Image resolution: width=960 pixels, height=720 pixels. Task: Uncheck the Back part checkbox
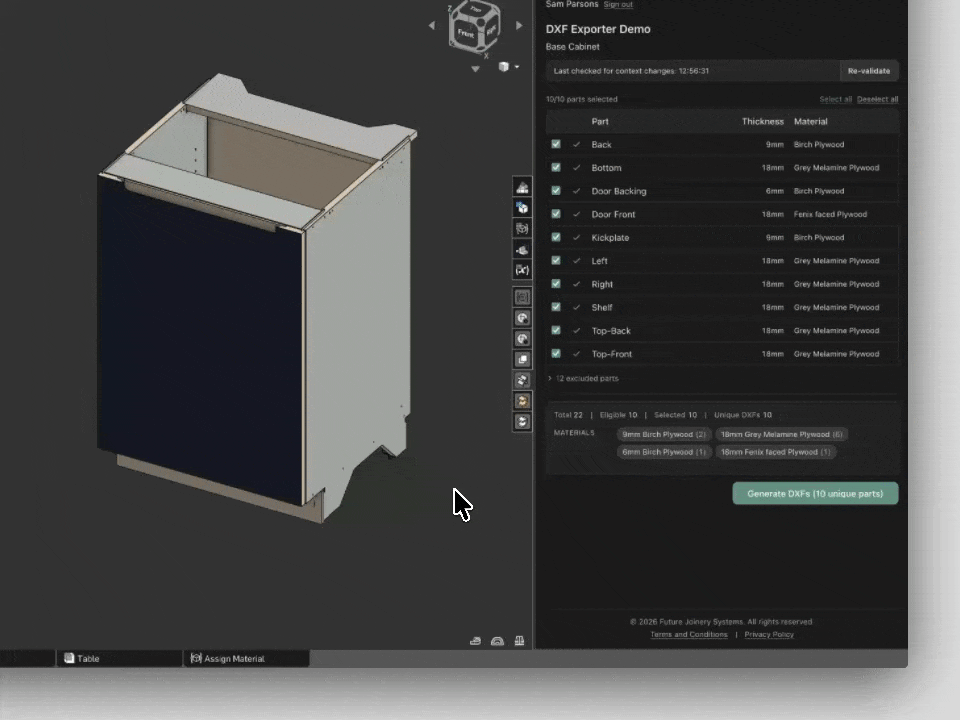pyautogui.click(x=556, y=144)
